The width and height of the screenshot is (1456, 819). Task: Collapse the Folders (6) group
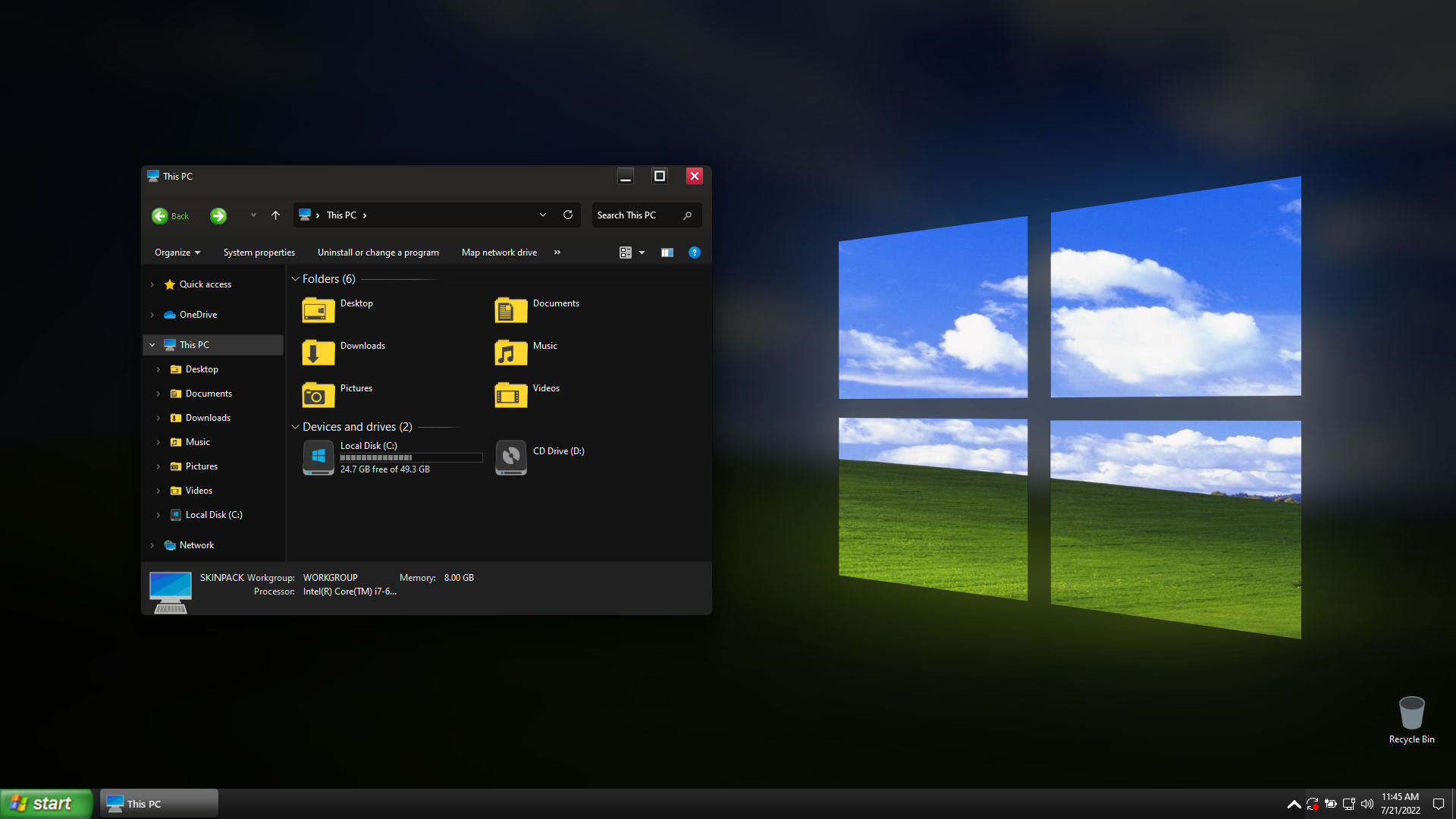(x=295, y=279)
